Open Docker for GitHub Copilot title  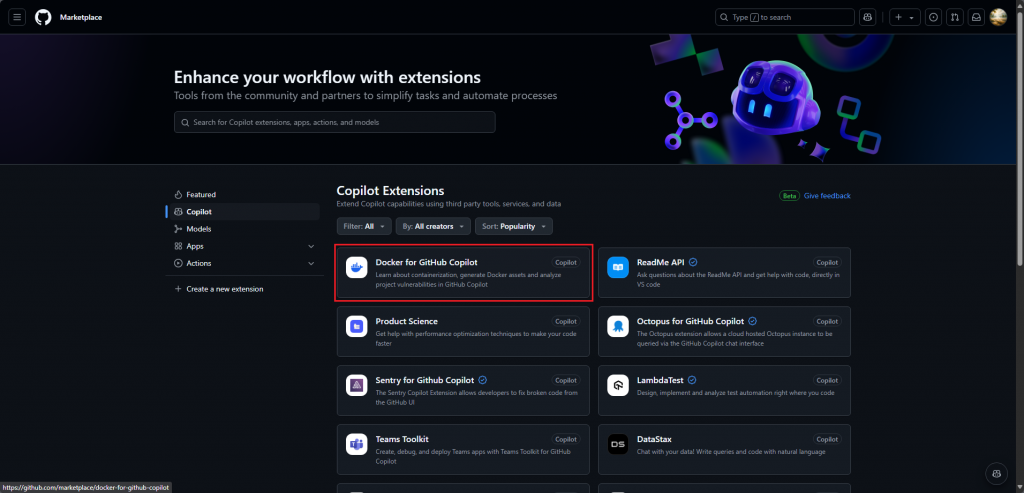(426, 262)
